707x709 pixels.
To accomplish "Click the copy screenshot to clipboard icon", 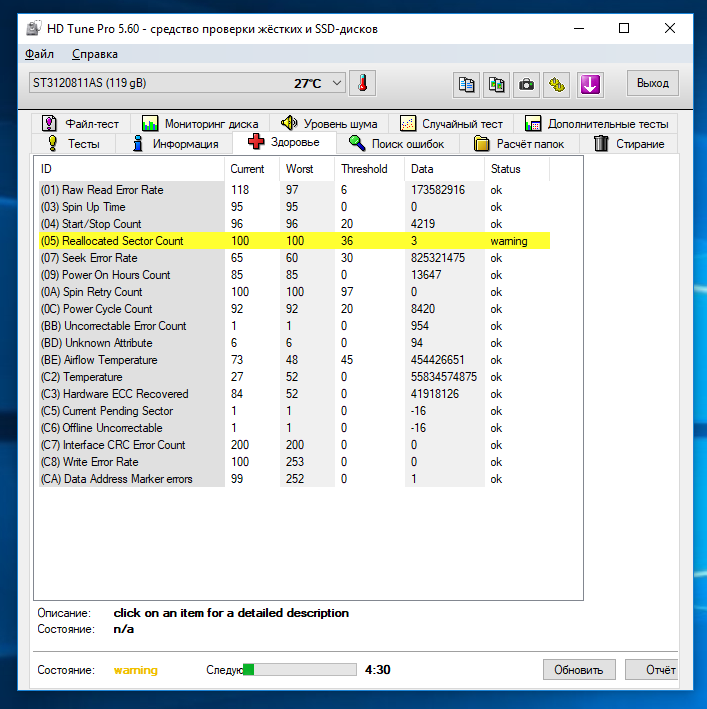I will [x=496, y=85].
